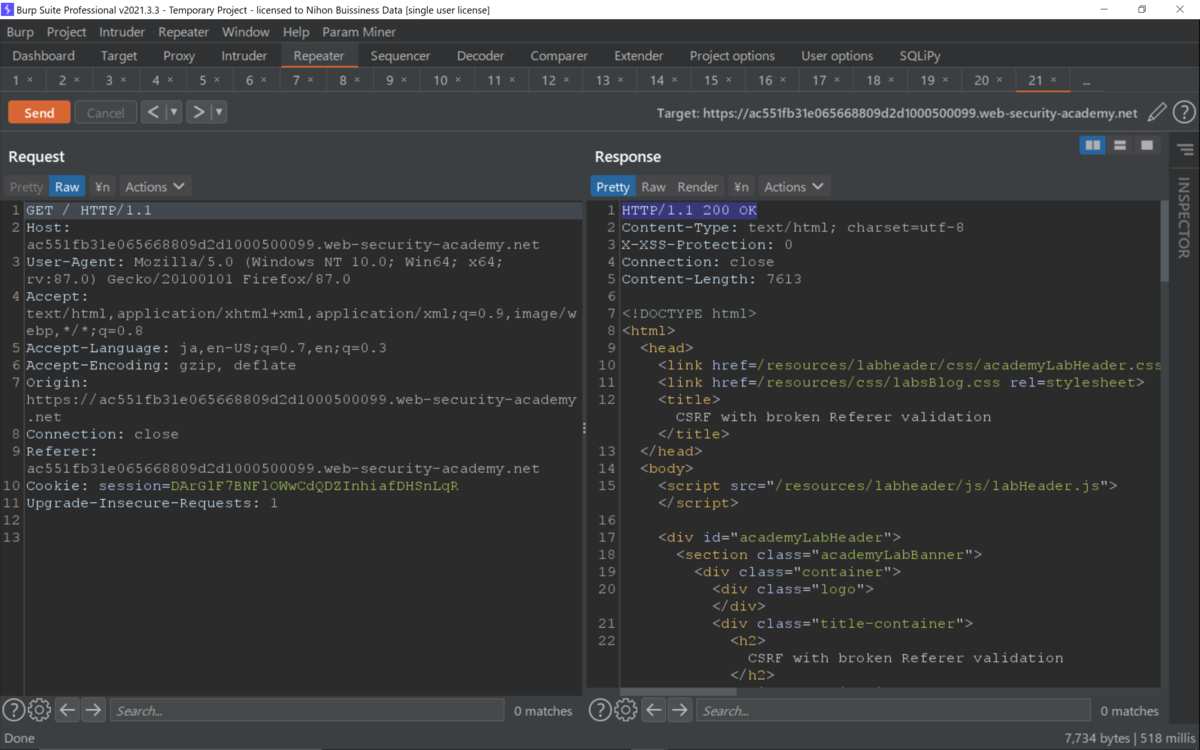Open the back-history dropdown arrow
The height and width of the screenshot is (750, 1200).
click(173, 112)
